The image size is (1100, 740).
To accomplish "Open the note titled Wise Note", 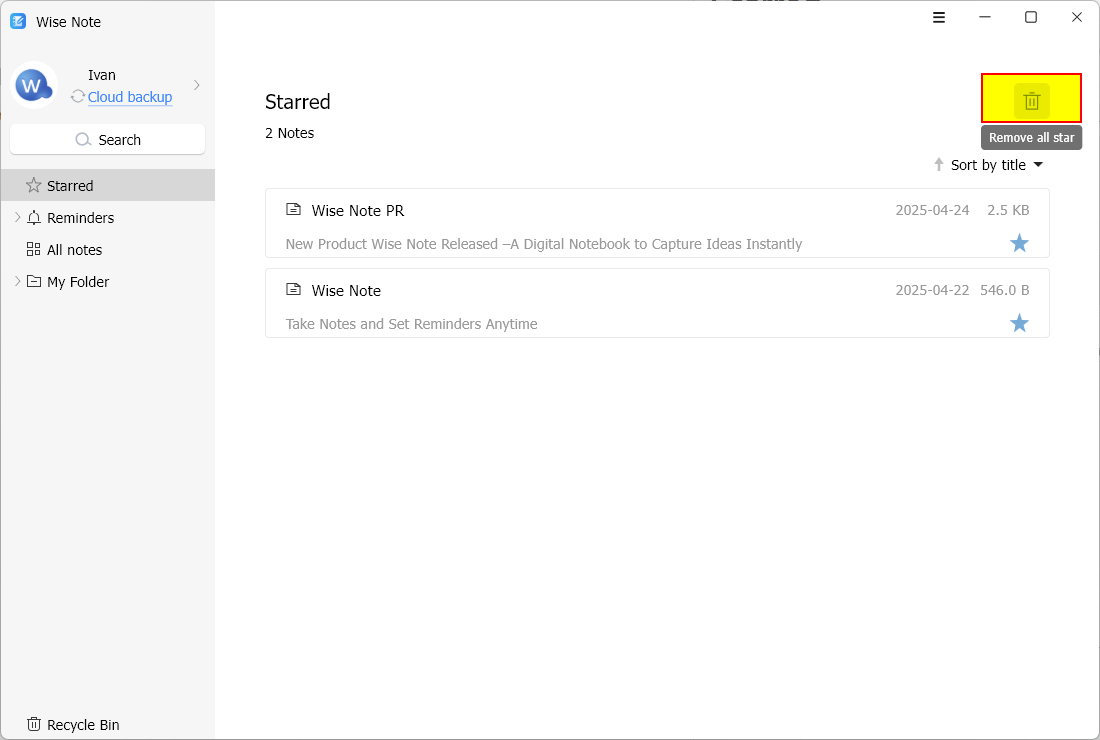I will pyautogui.click(x=346, y=290).
